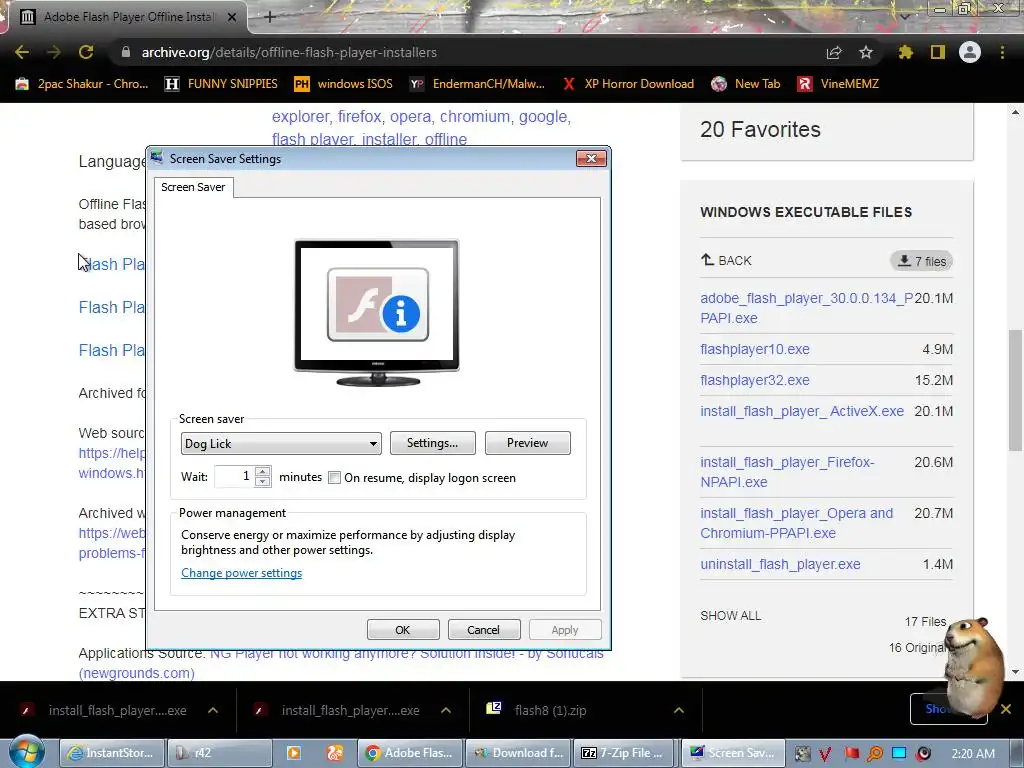The image size is (1024, 768).
Task: Click the hamster desktop mascot
Action: (x=974, y=667)
